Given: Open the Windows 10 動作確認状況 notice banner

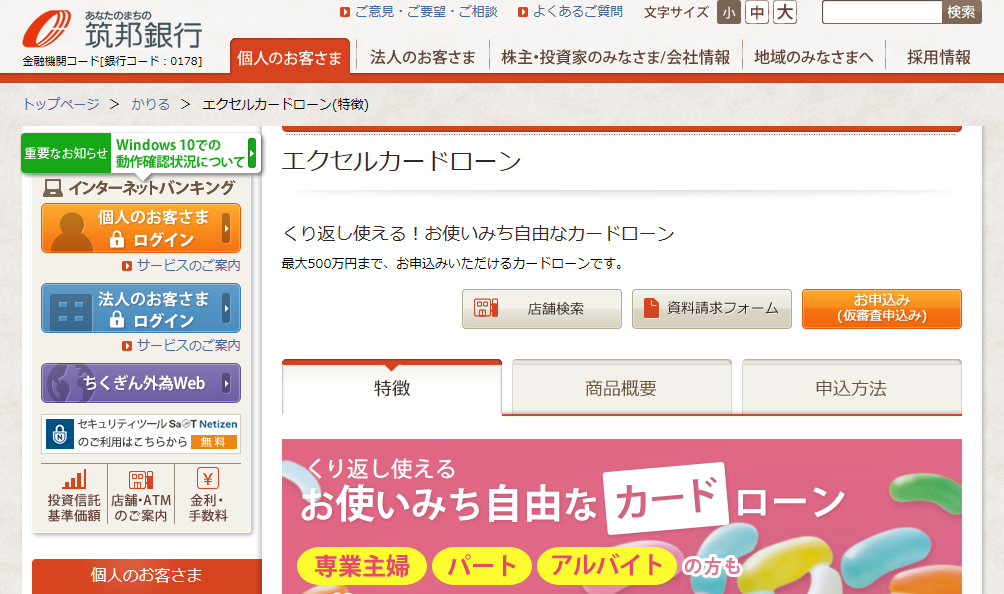Looking at the screenshot, I should tap(141, 153).
